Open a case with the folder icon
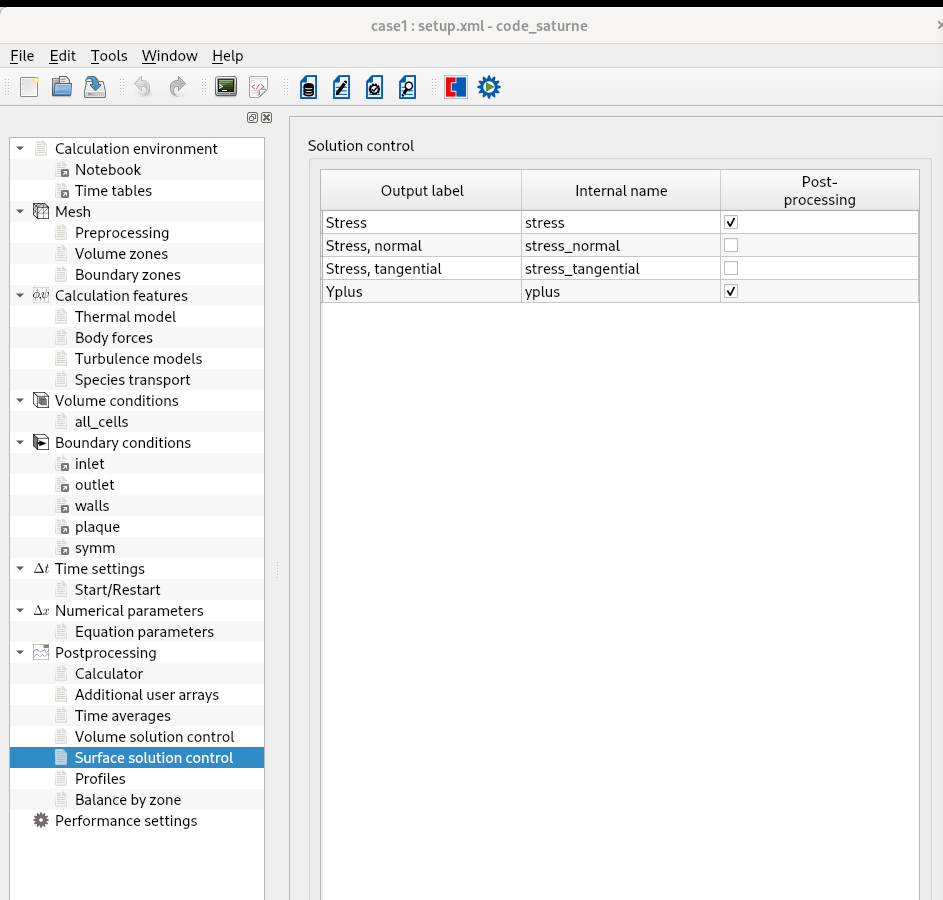 click(x=62, y=87)
